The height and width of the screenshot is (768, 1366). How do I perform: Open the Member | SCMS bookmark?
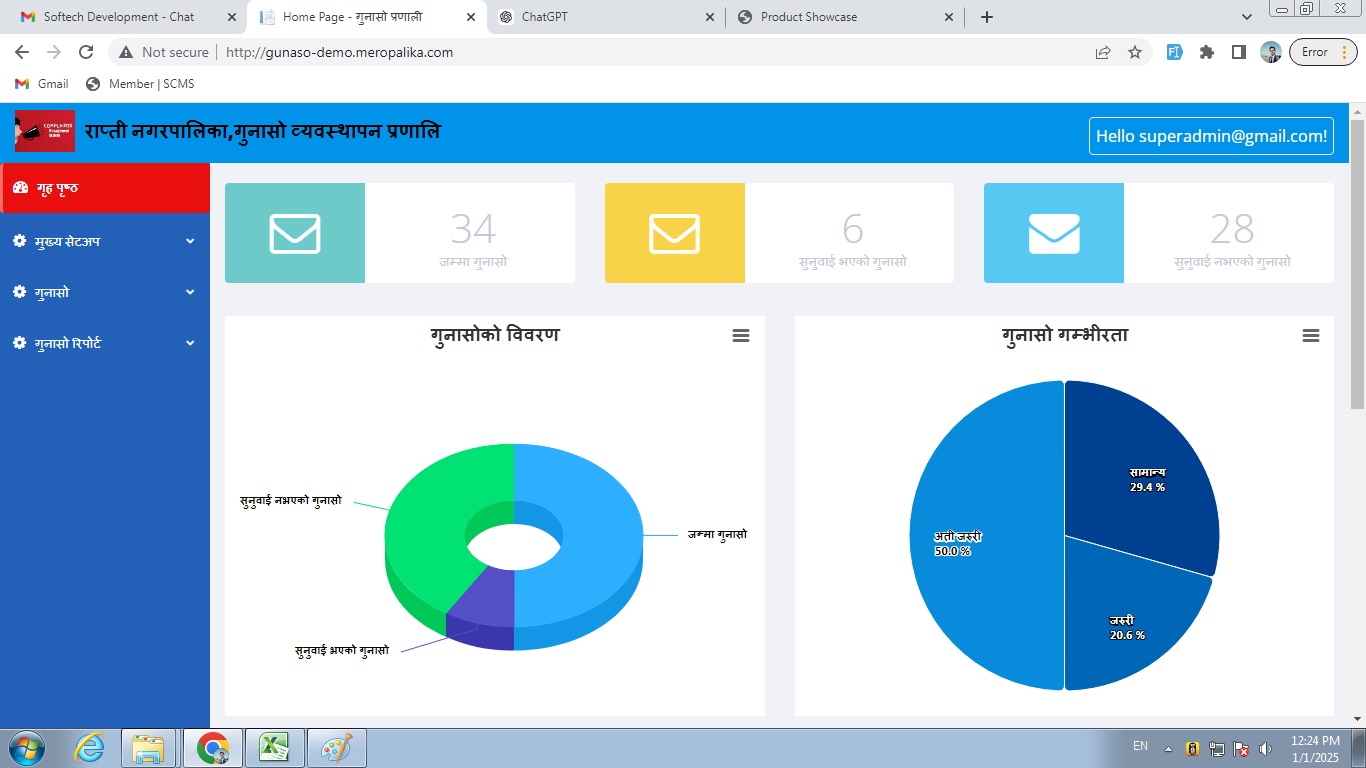point(140,84)
